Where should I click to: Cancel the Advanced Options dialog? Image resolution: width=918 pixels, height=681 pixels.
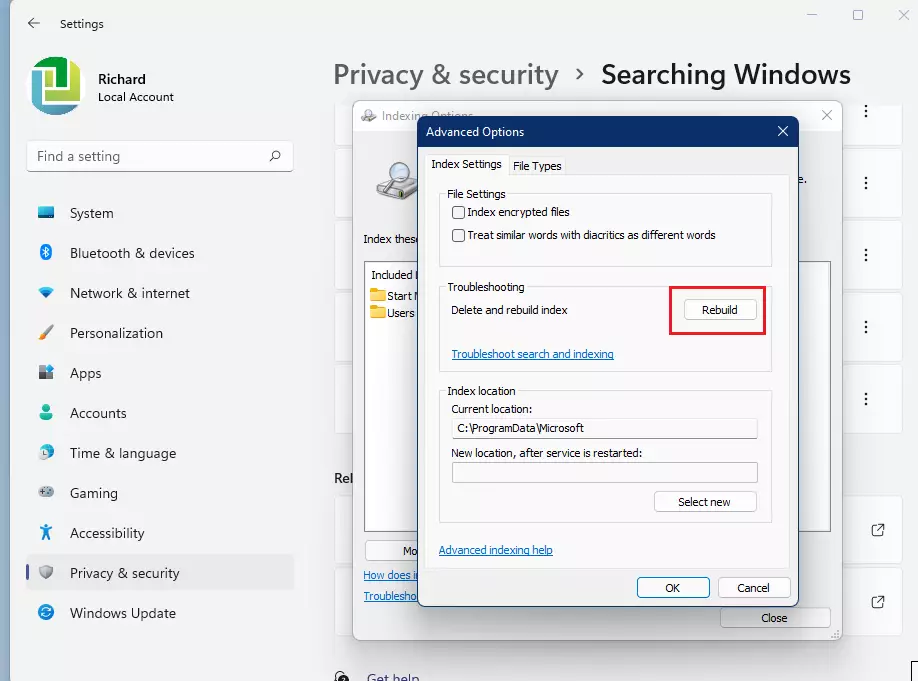pos(753,587)
